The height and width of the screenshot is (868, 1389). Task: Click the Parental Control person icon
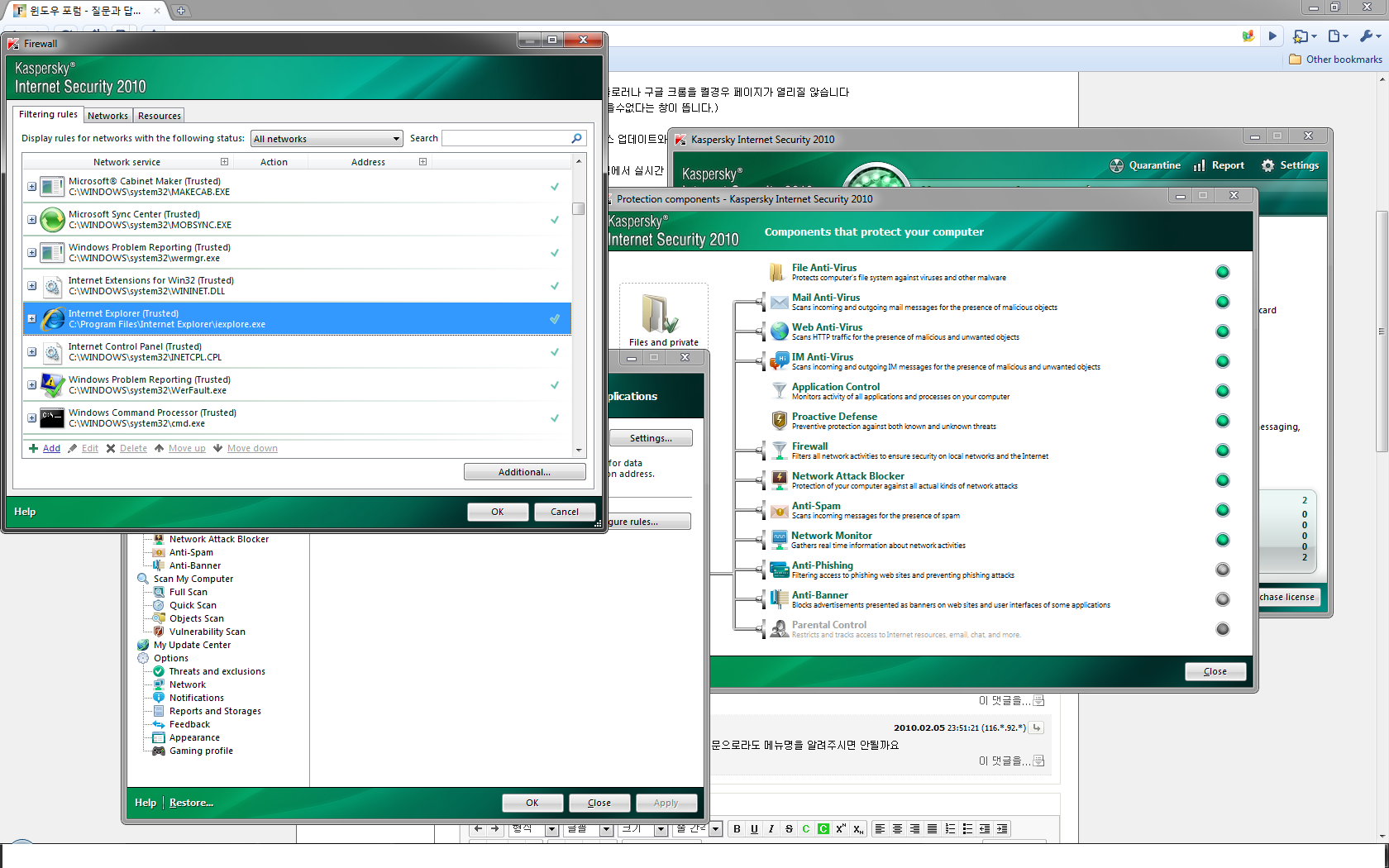click(x=779, y=629)
